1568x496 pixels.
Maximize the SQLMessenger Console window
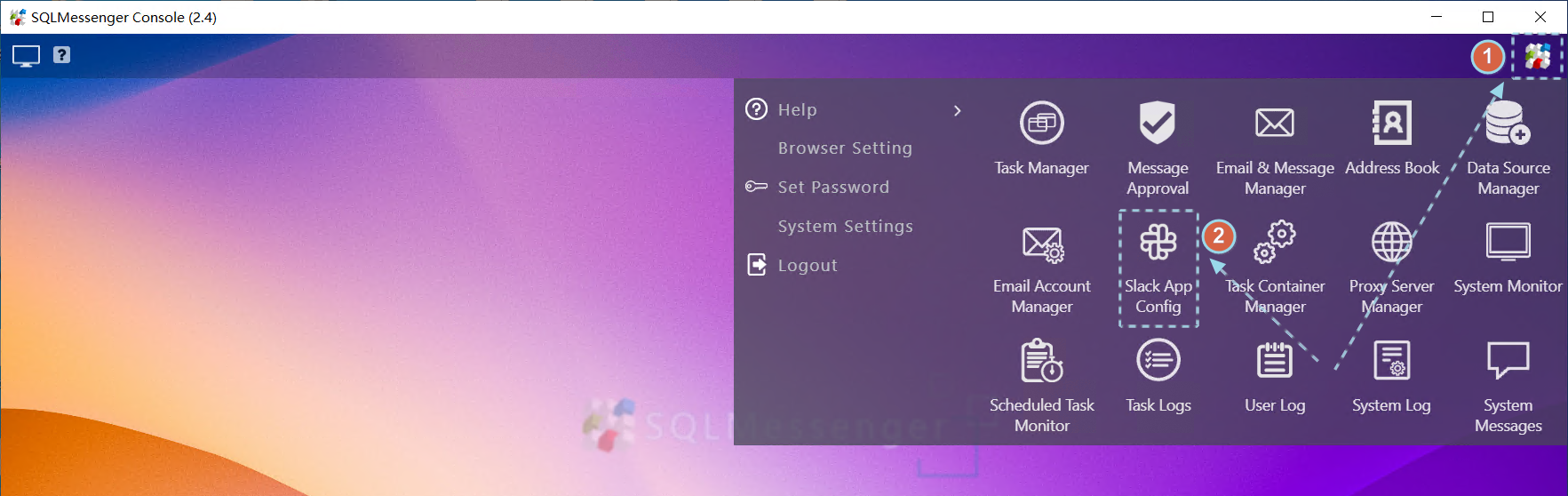point(1488,17)
